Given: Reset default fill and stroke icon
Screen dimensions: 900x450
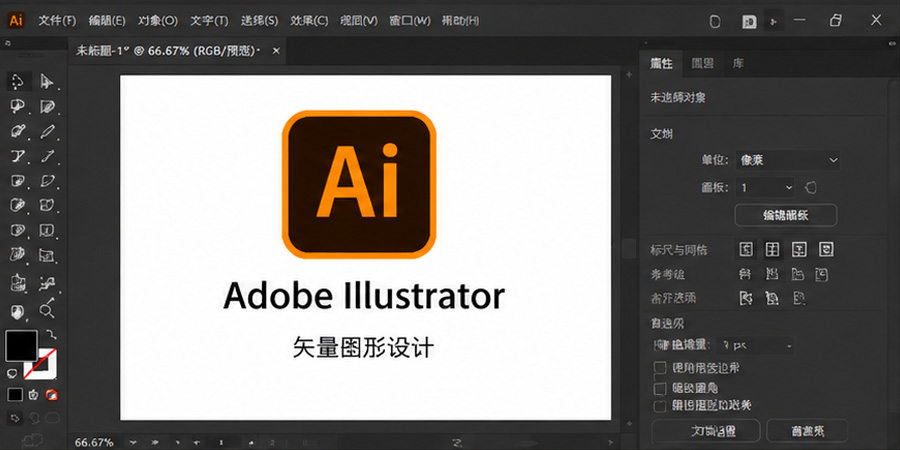Looking at the screenshot, I should coord(11,374).
